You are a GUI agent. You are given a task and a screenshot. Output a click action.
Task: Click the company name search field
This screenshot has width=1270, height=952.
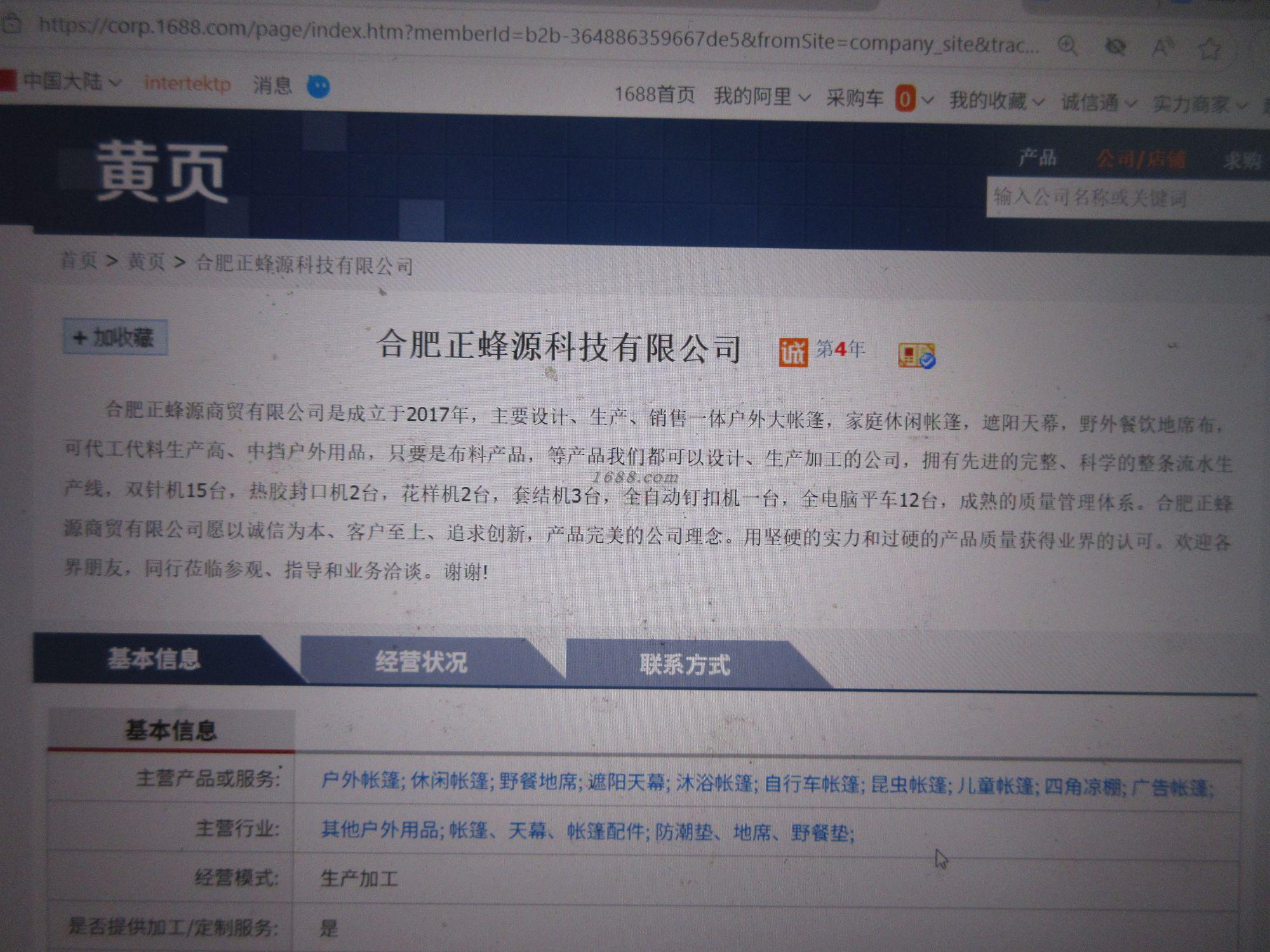[1128, 199]
